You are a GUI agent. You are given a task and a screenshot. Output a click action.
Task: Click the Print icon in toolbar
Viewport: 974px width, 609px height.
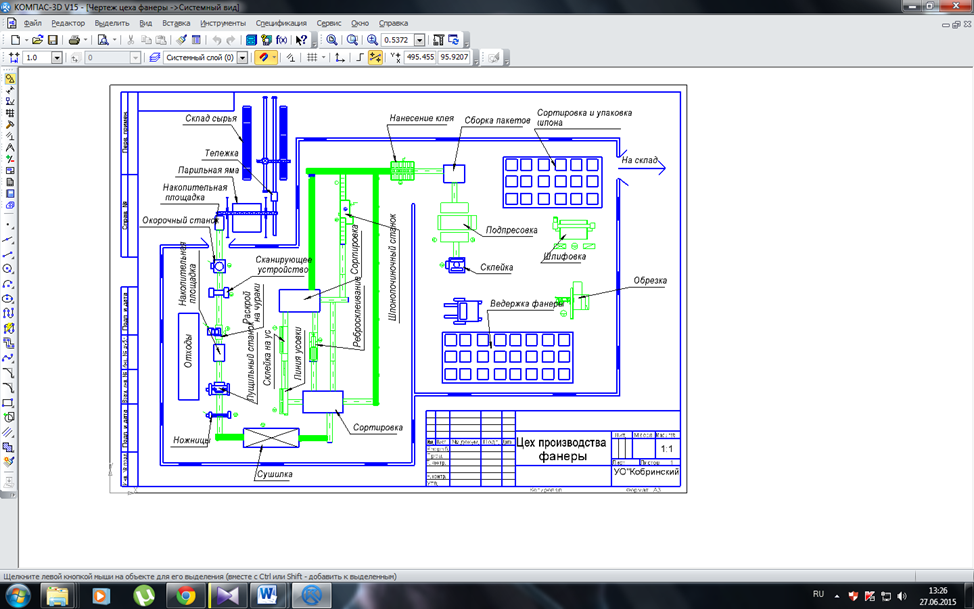point(76,40)
